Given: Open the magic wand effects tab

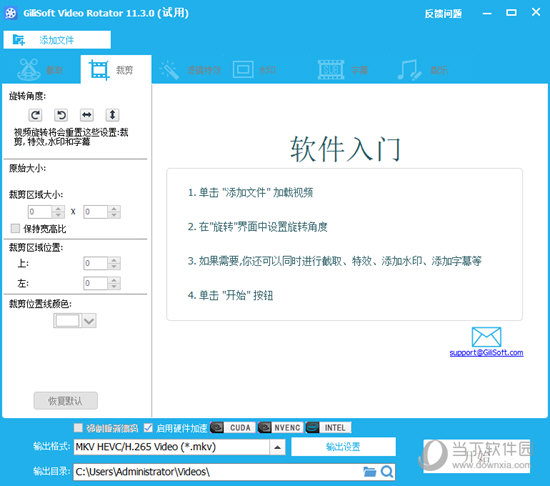Looking at the screenshot, I should (190, 70).
